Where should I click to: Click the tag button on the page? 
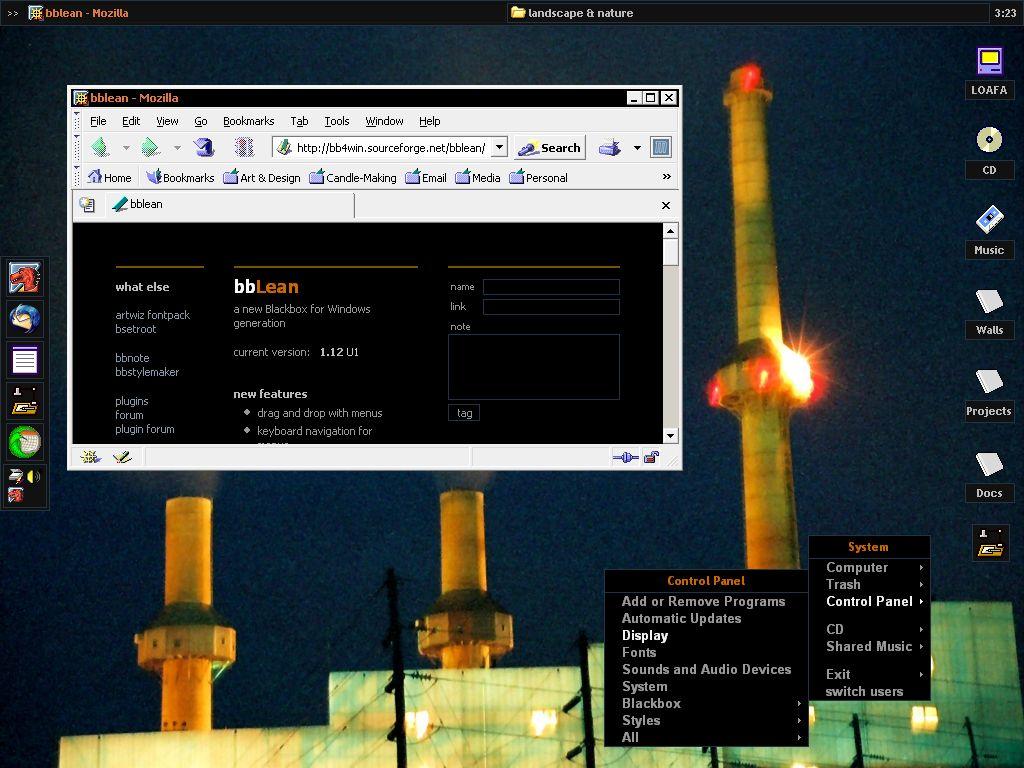(x=464, y=413)
